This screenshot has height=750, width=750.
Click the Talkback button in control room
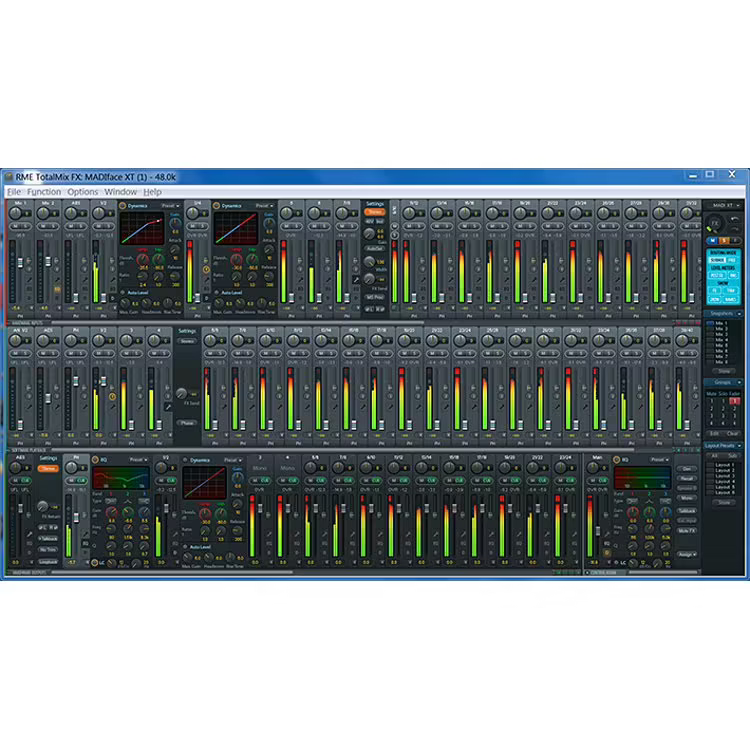(x=686, y=510)
